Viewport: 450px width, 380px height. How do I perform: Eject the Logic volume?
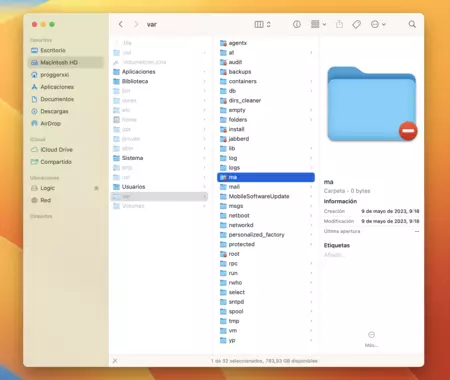[x=96, y=188]
